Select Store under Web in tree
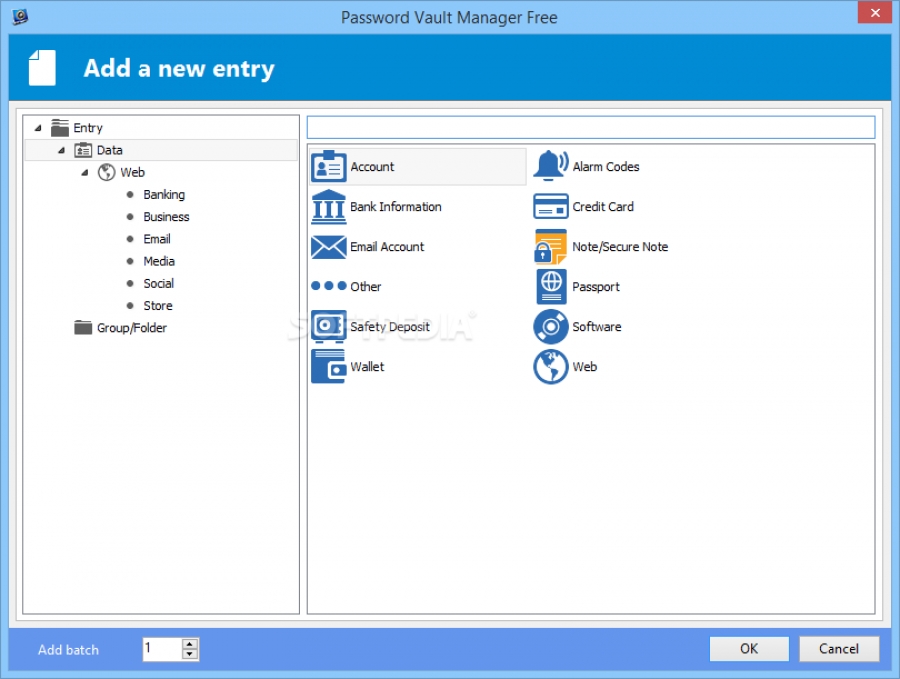The image size is (900, 679). (x=158, y=306)
